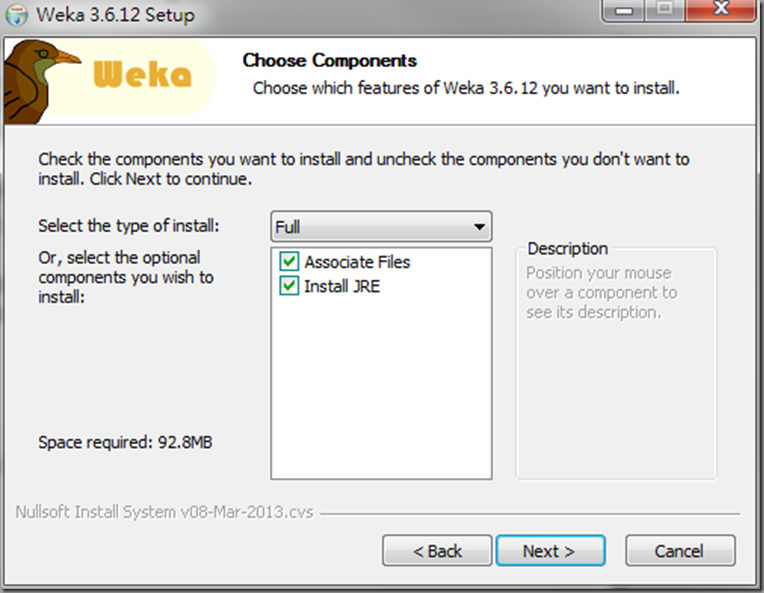The width and height of the screenshot is (764, 593).
Task: Open the install type dropdown arrow
Action: (479, 227)
